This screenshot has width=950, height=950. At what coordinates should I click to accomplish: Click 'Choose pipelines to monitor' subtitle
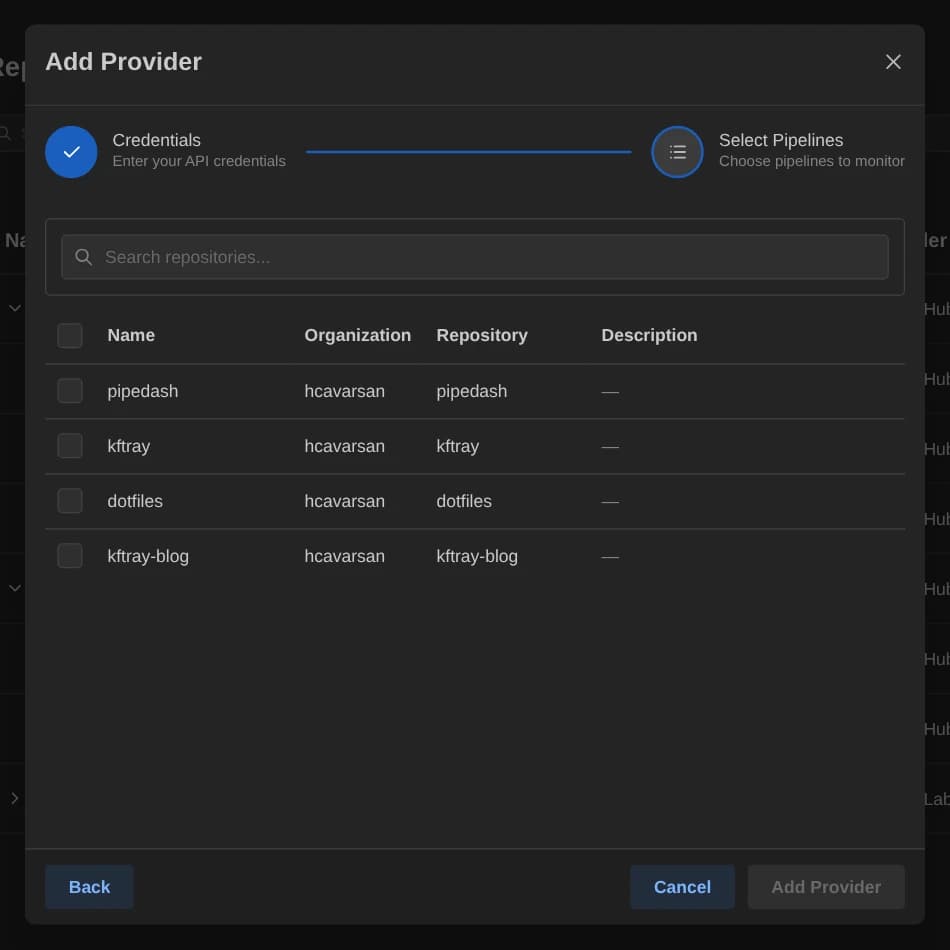click(811, 161)
